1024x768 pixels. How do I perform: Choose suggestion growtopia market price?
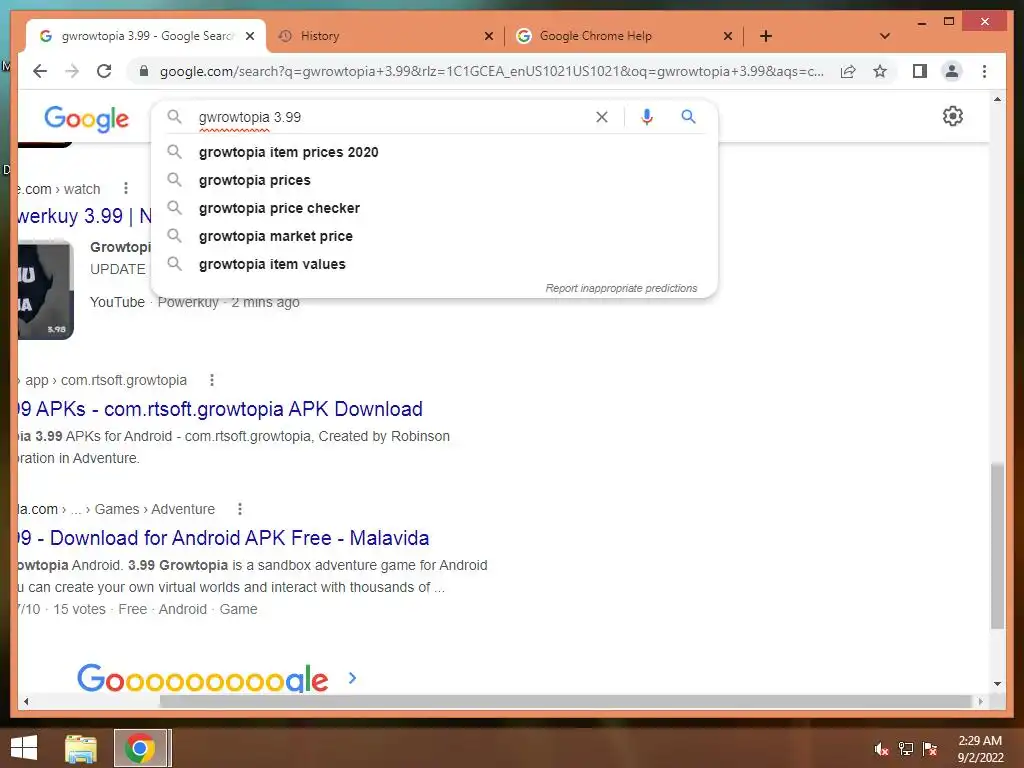click(434, 236)
